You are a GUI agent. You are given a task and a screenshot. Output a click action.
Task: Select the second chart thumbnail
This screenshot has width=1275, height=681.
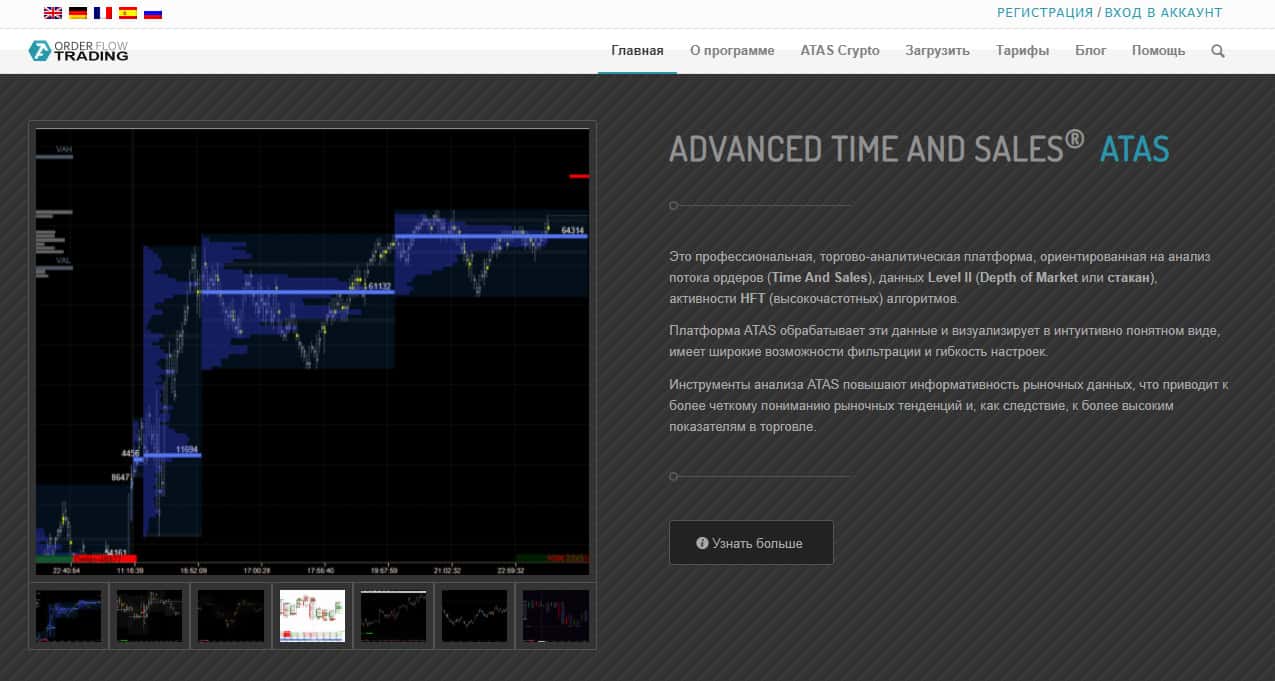[149, 616]
